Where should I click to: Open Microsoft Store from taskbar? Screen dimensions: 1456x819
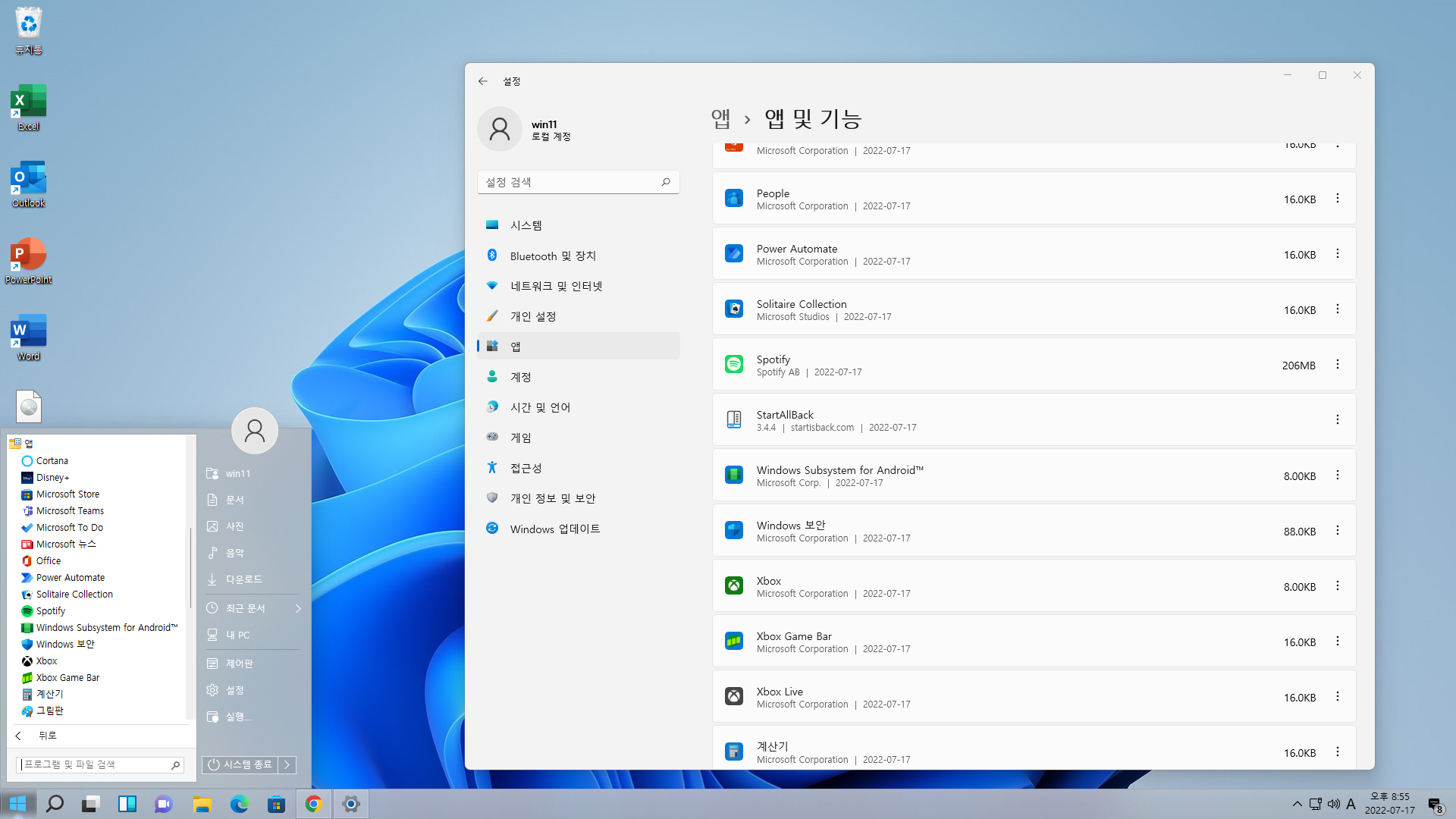(276, 804)
